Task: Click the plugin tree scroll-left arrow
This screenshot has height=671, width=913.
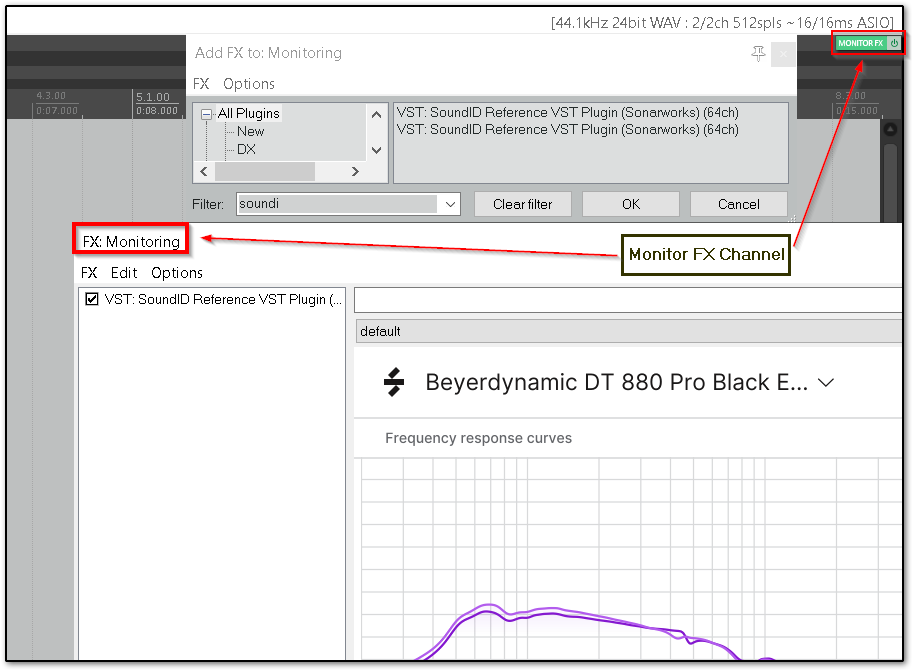Action: click(204, 171)
